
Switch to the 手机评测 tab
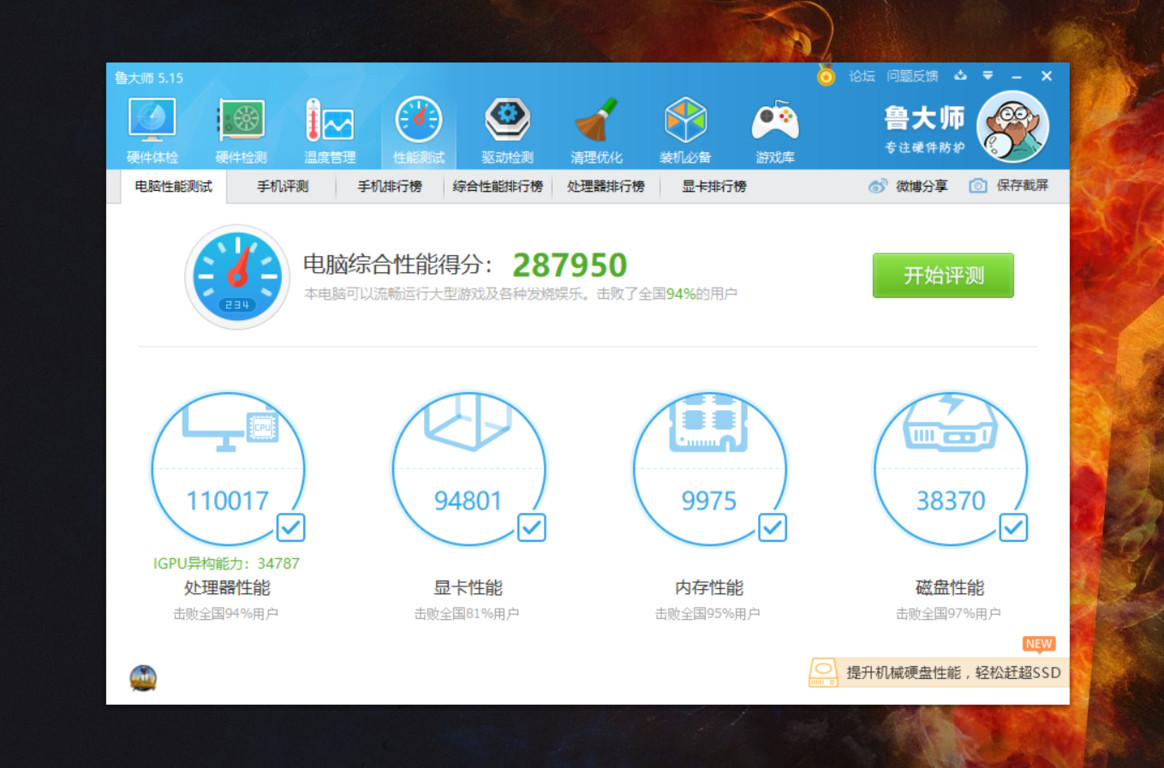tap(283, 186)
